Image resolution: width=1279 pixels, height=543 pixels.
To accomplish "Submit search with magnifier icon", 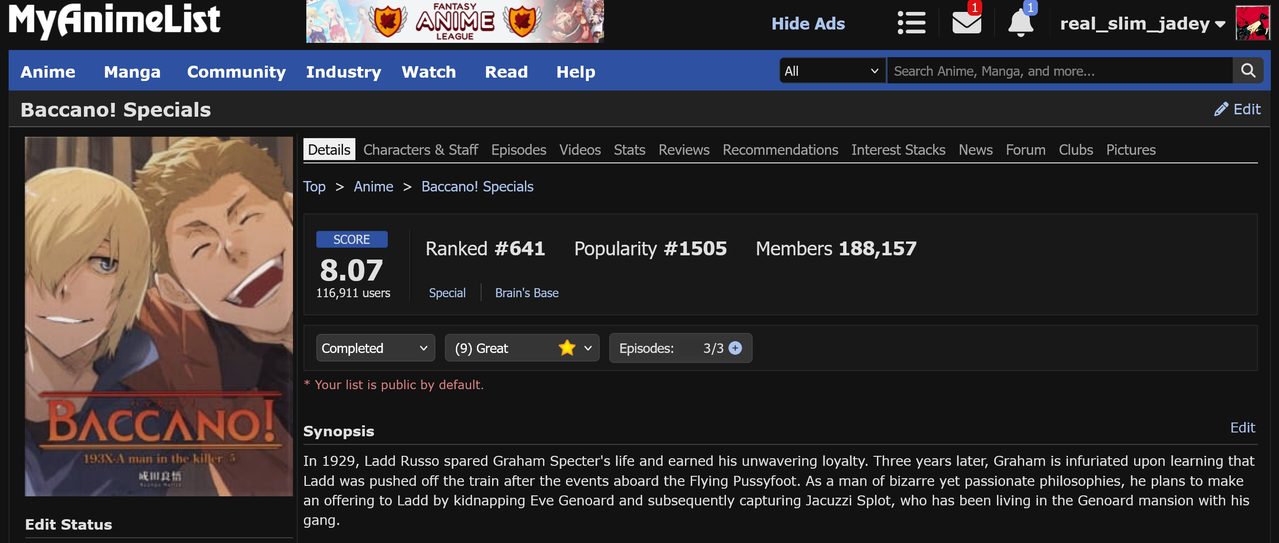I will 1248,71.
